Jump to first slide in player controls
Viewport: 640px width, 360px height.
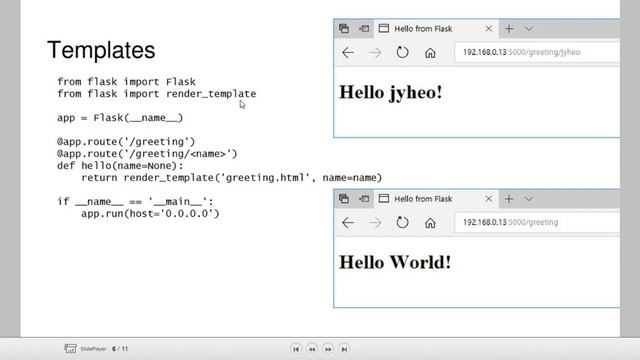click(x=296, y=349)
